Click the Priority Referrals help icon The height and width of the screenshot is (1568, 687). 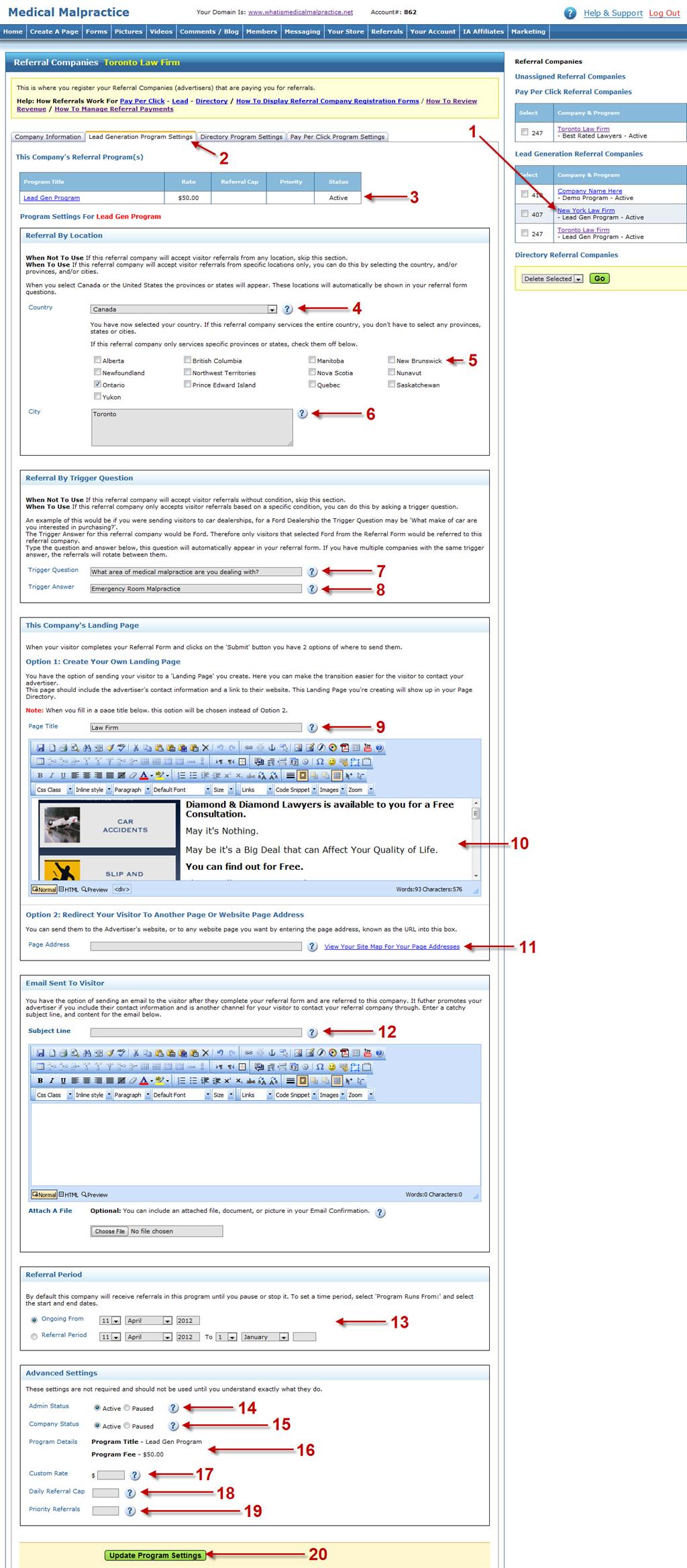tap(130, 1510)
